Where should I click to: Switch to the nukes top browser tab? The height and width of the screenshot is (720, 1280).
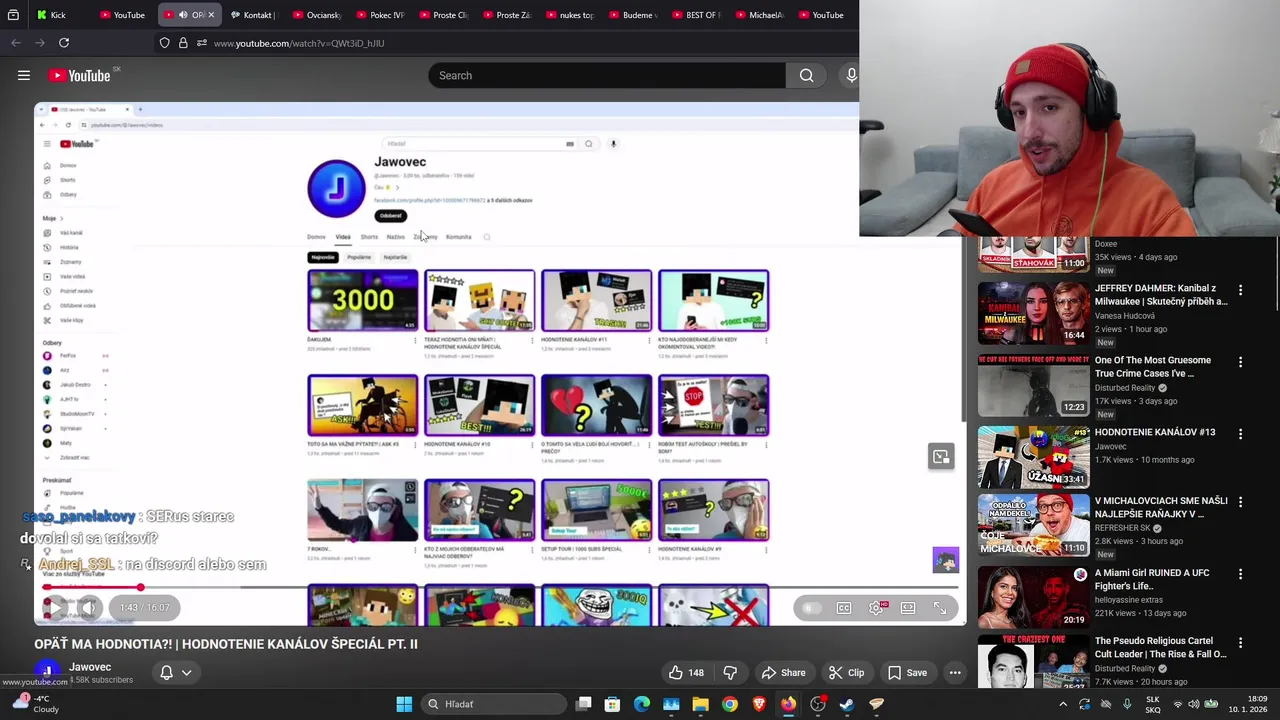(x=568, y=15)
